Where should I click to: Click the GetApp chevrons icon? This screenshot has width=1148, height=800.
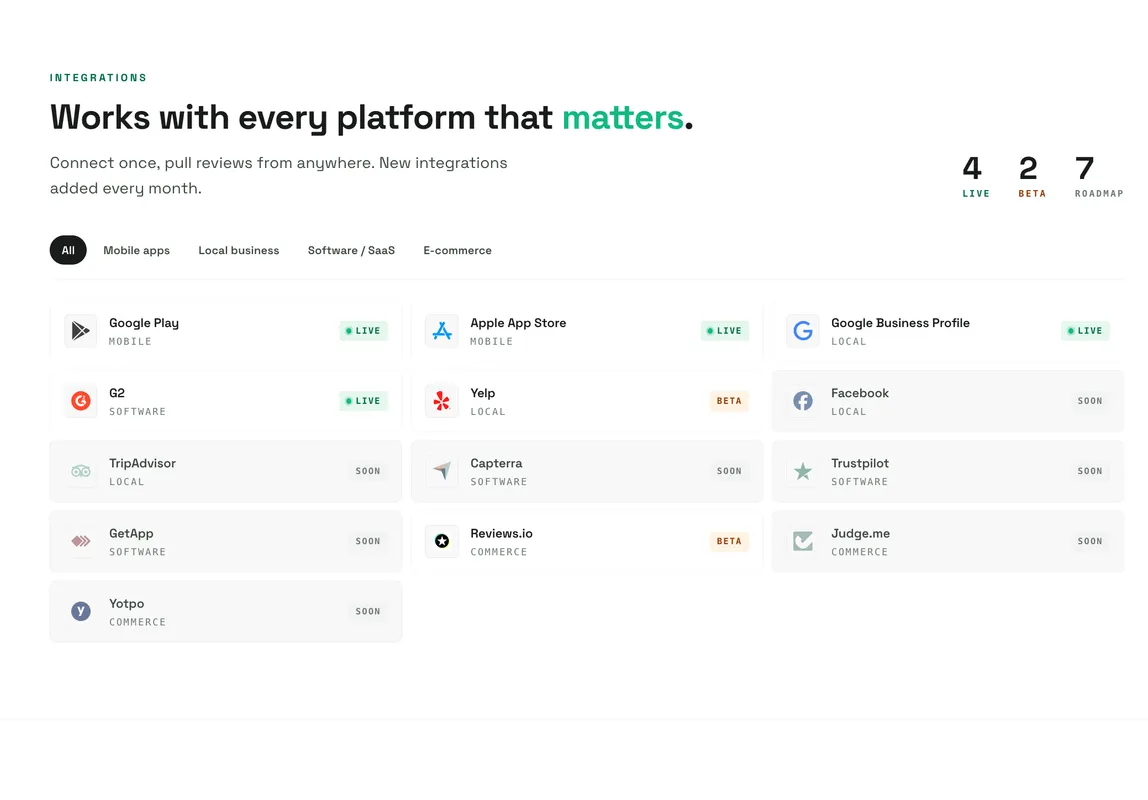coord(81,542)
